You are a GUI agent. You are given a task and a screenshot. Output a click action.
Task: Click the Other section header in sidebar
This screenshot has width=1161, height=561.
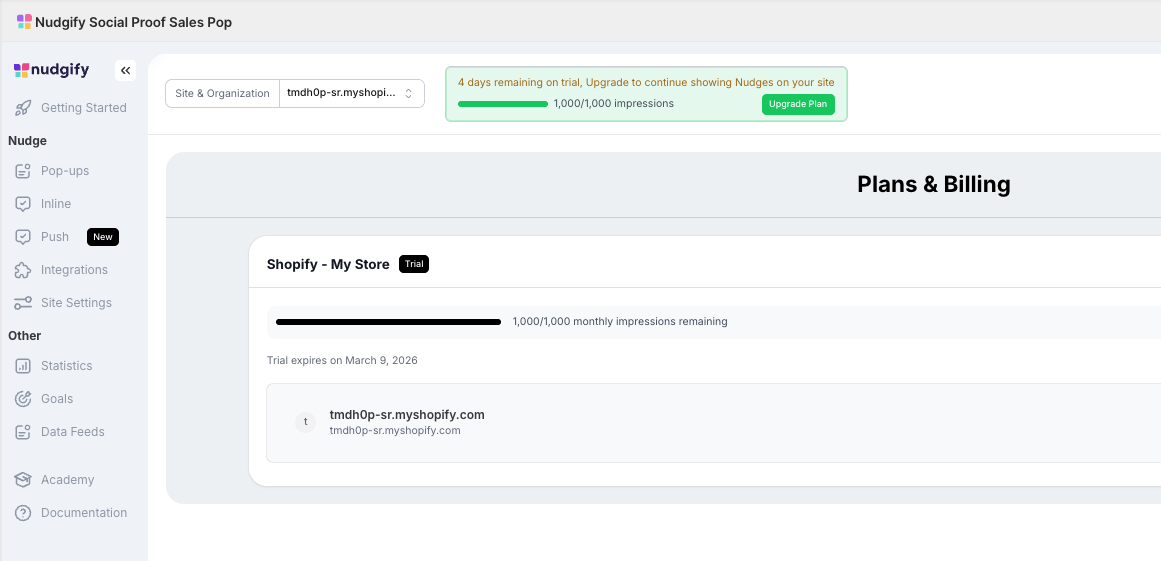[x=24, y=336]
